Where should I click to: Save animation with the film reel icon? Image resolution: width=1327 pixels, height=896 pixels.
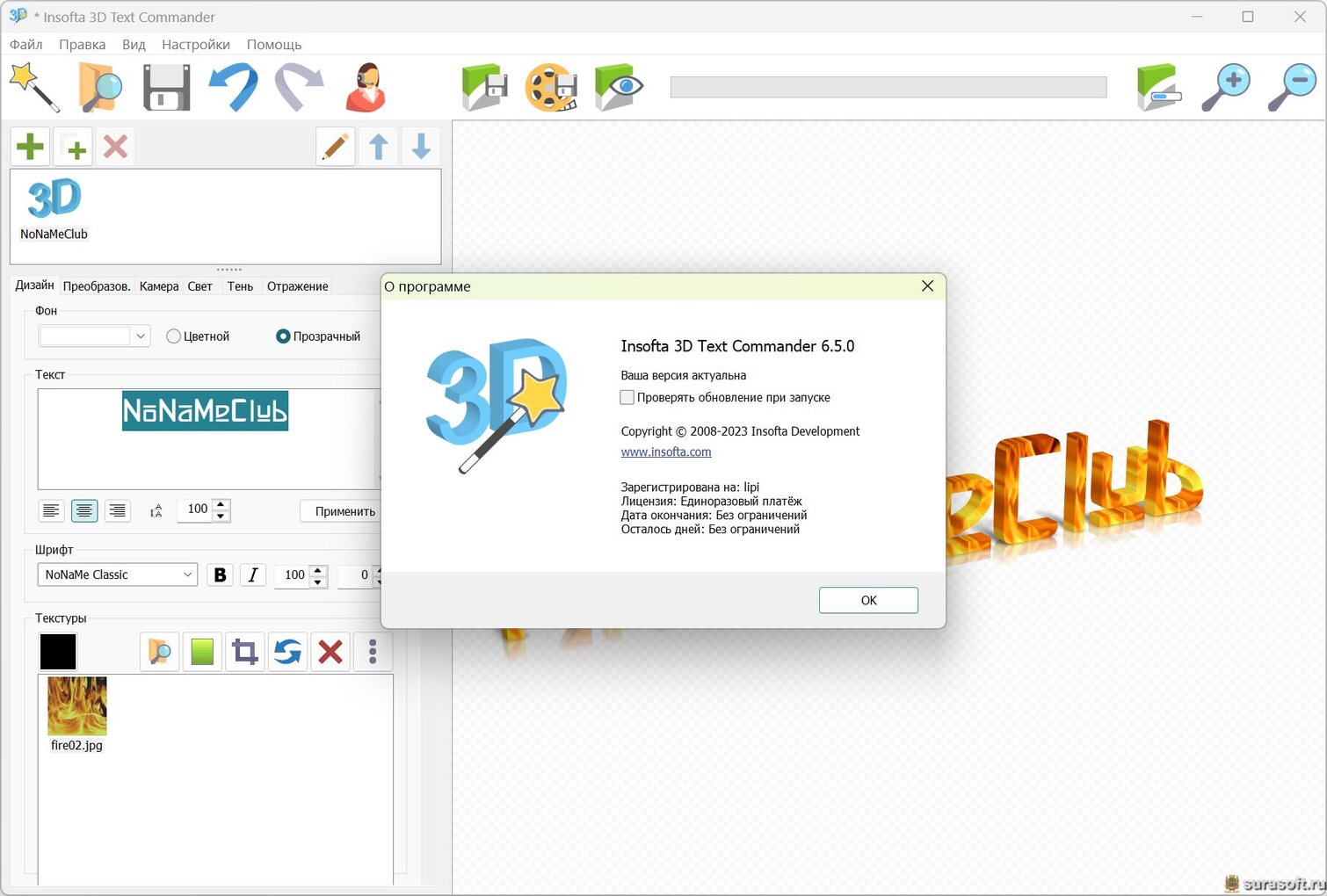click(551, 87)
